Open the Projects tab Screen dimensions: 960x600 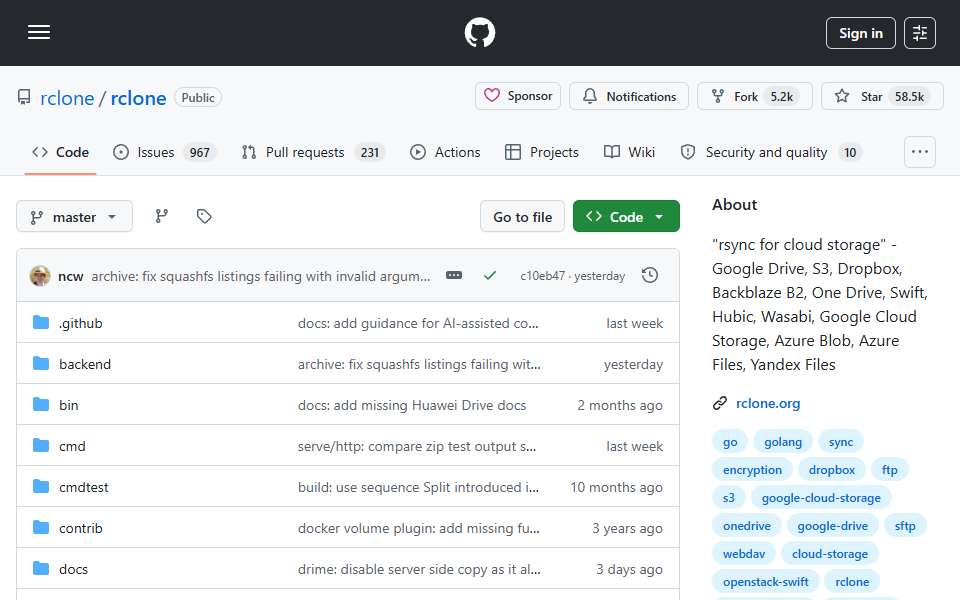[542, 152]
